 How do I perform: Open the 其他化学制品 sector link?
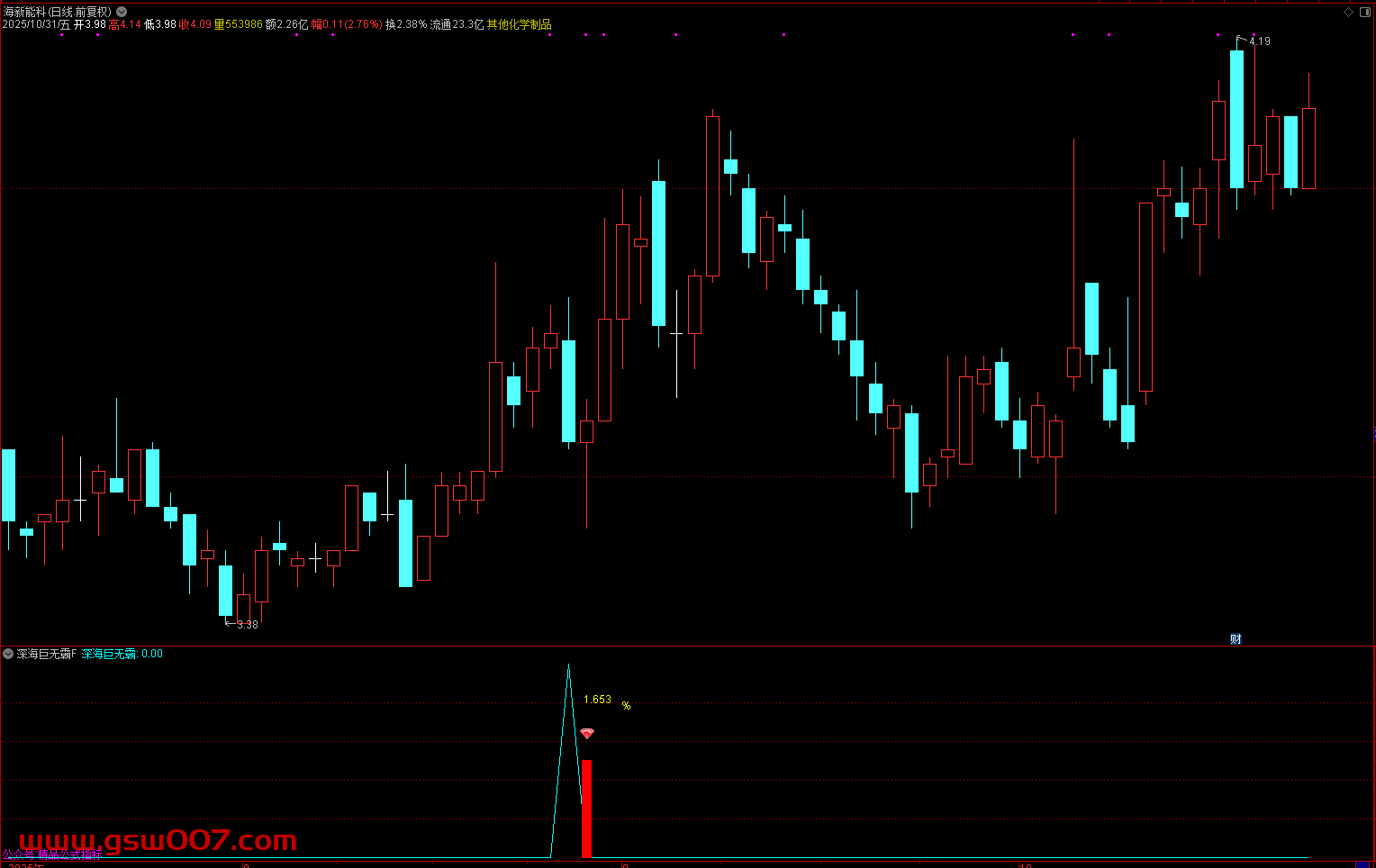(520, 25)
